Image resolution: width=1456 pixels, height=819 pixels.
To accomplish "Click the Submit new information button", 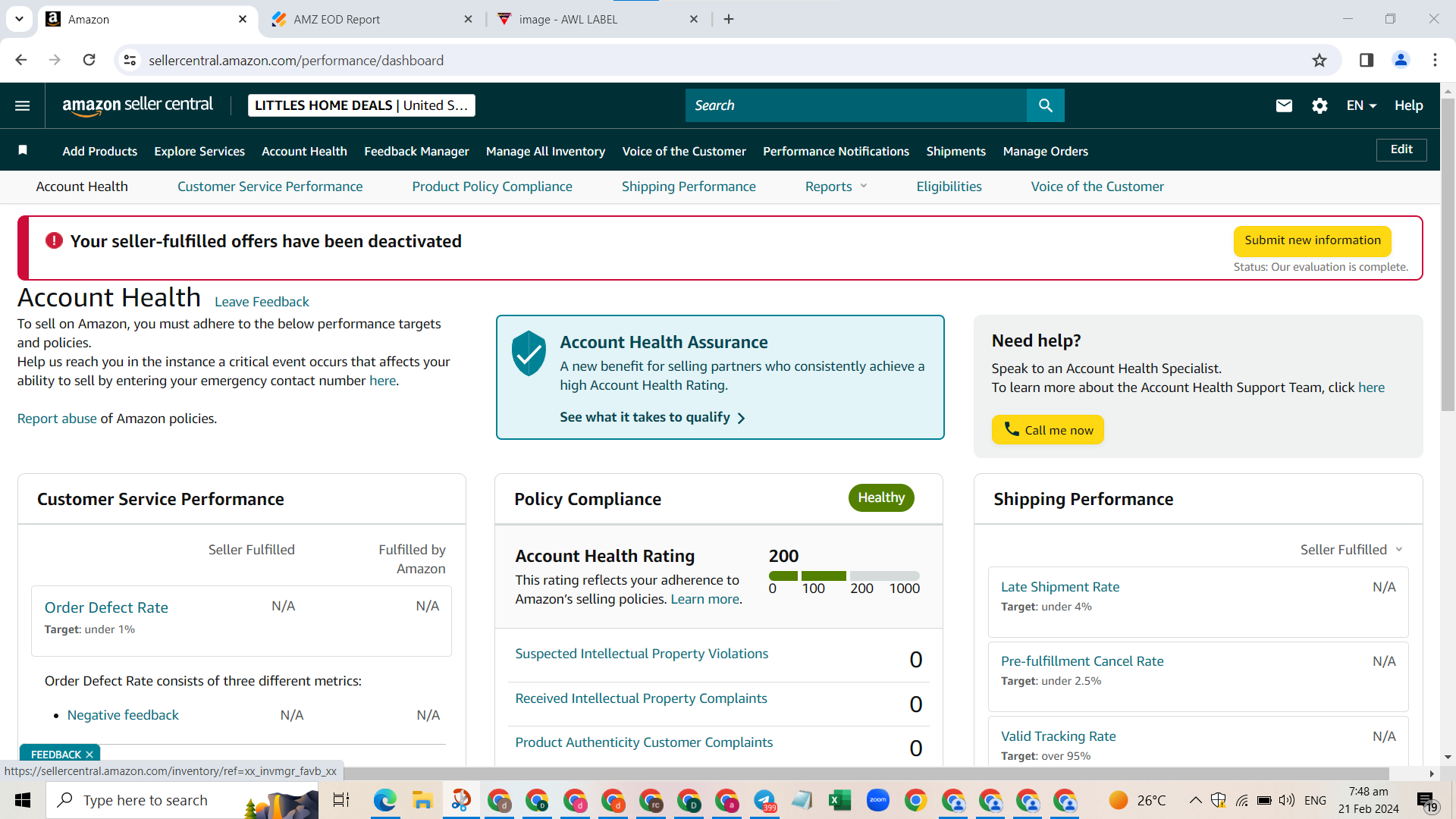I will tap(1313, 240).
